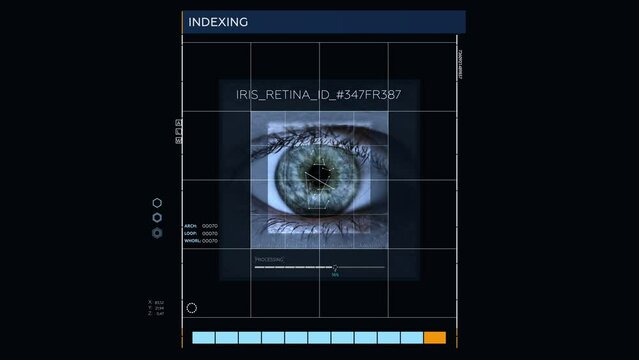Click the PROCESSING label
The height and width of the screenshot is (360, 639).
coord(269,259)
